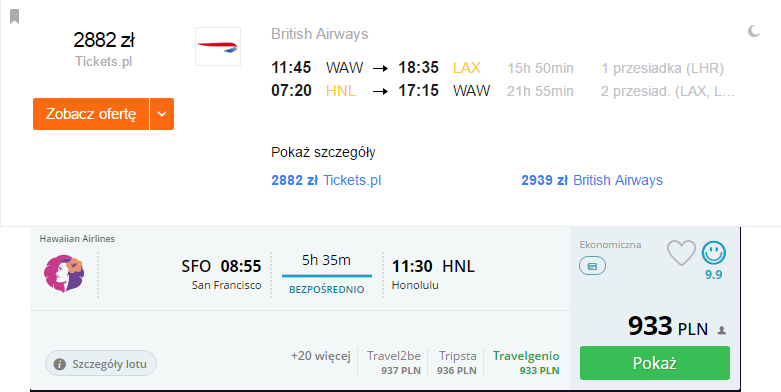Click the 1 przesiadka (LHR) stopover text
This screenshot has width=781, height=392.
[x=662, y=68]
